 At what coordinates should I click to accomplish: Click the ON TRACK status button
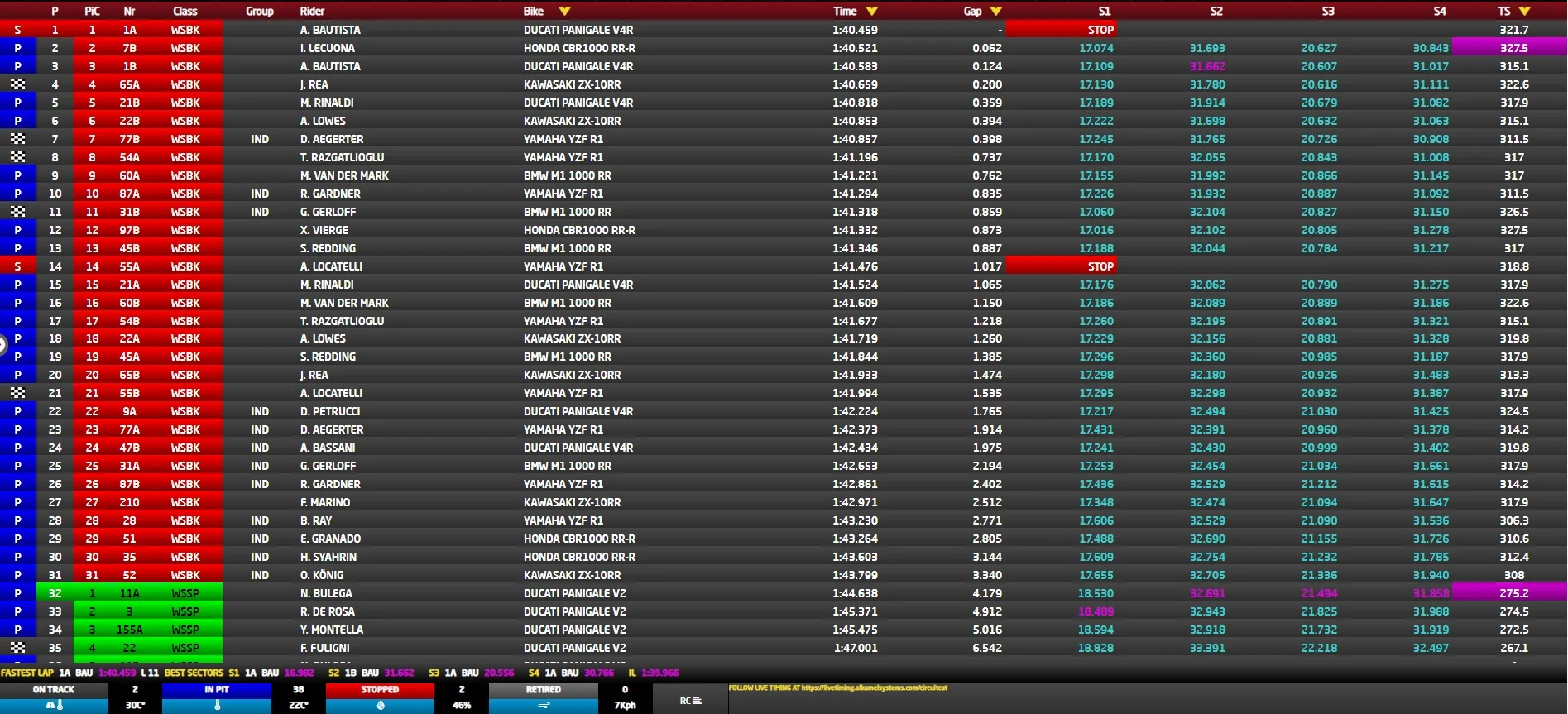[54, 689]
